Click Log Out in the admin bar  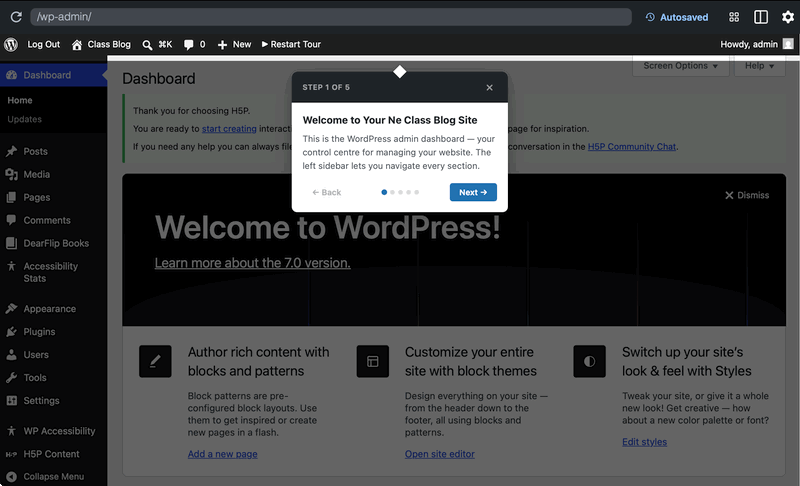tap(43, 44)
